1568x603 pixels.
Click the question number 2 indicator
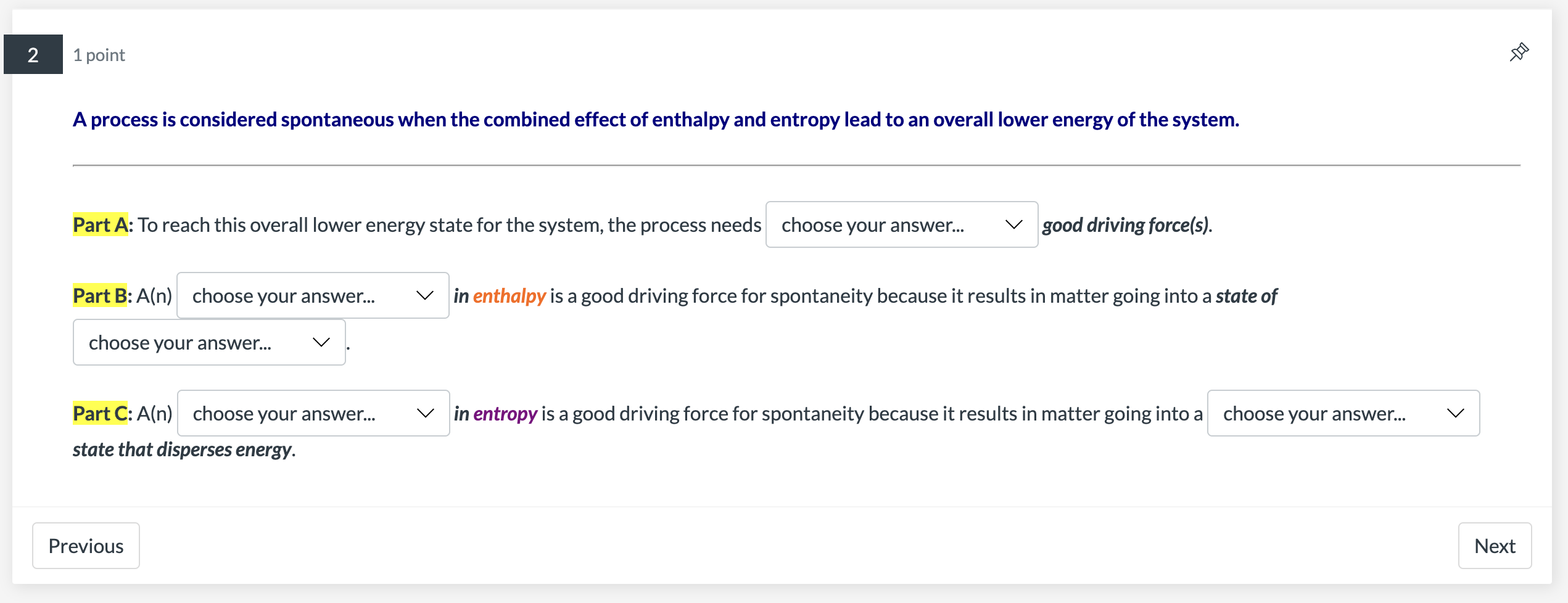(33, 54)
